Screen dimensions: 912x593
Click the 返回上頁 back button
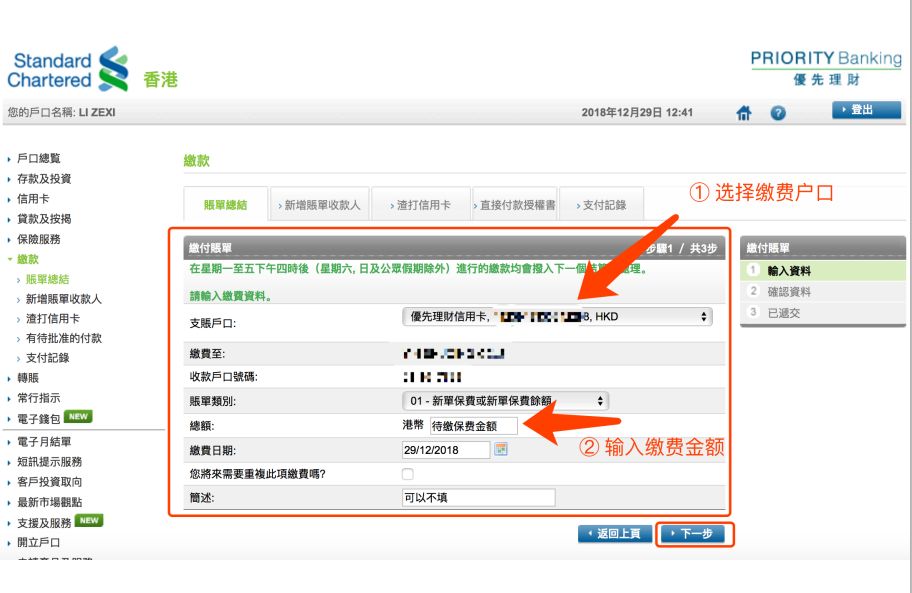pos(617,534)
